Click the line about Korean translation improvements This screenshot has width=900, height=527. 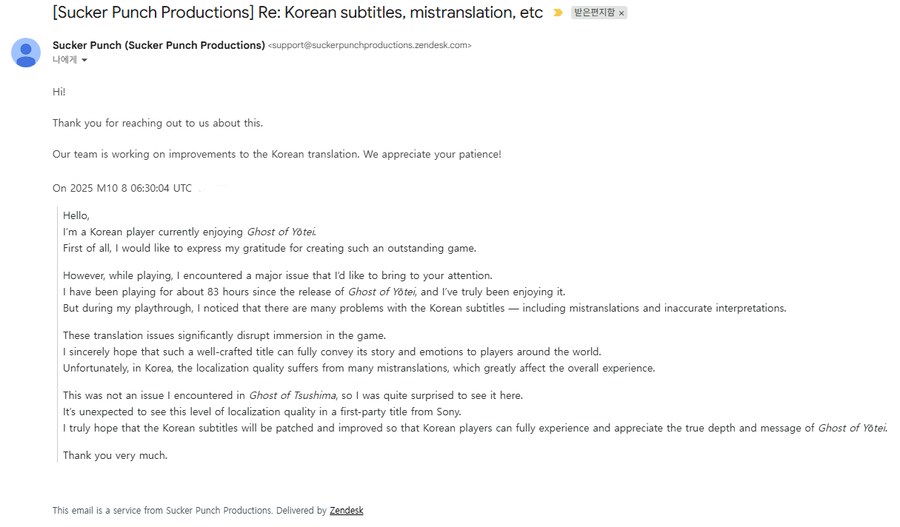(x=277, y=154)
